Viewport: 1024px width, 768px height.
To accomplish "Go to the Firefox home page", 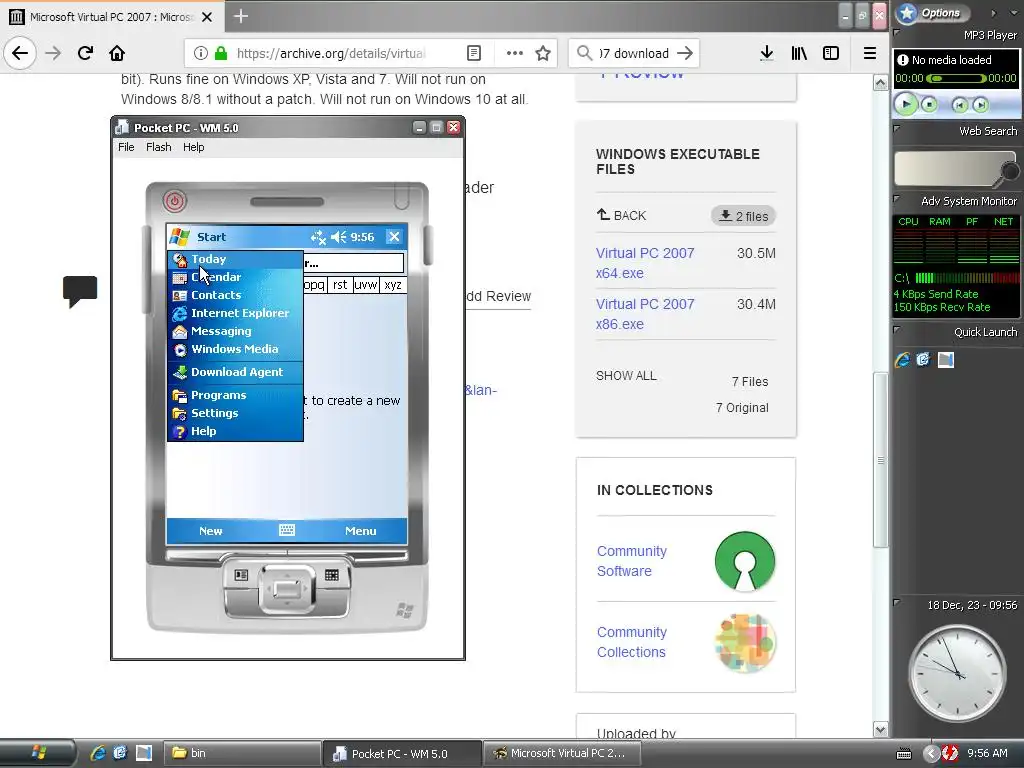I will (117, 53).
